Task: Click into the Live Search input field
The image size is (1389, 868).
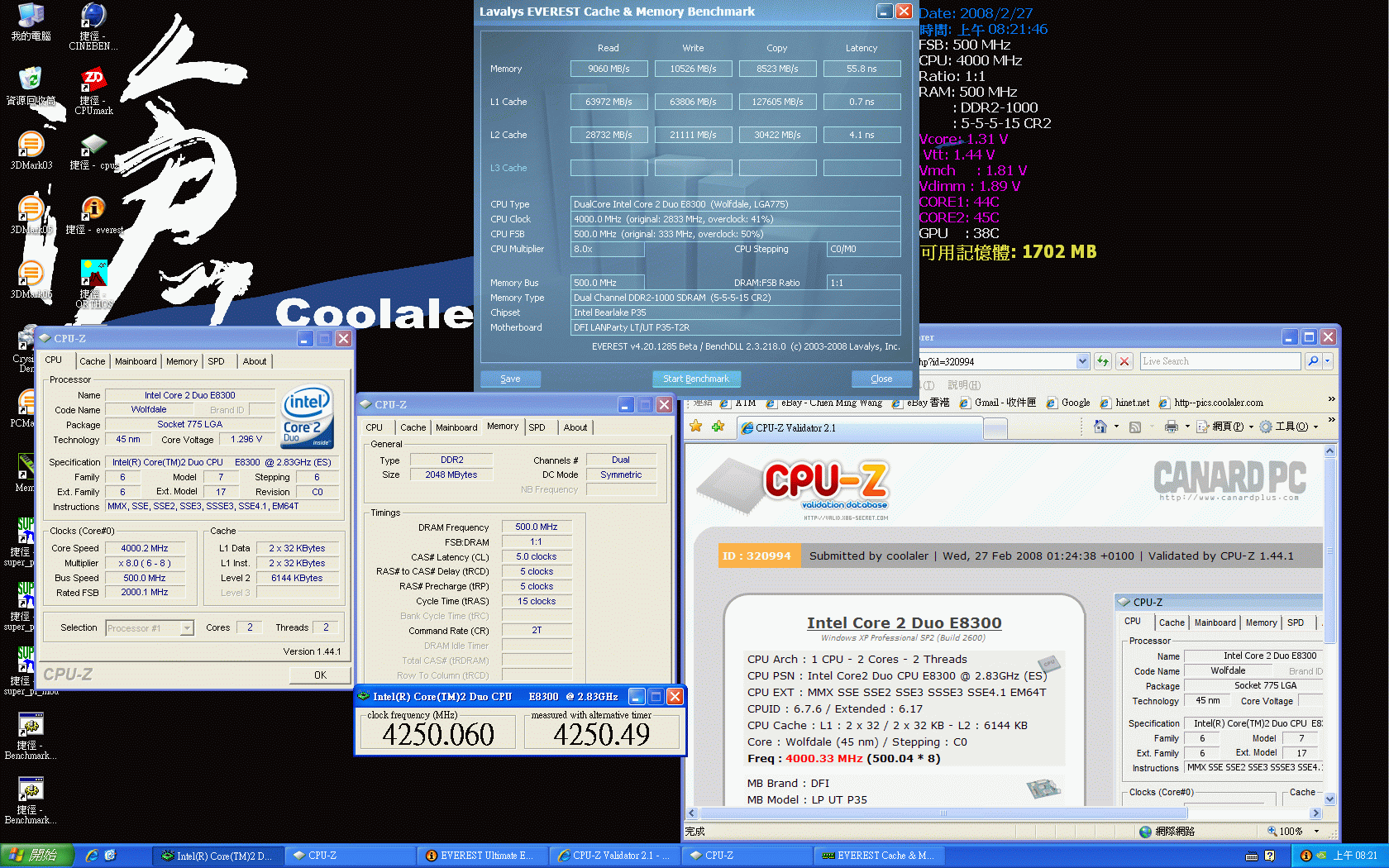Action: (1220, 361)
